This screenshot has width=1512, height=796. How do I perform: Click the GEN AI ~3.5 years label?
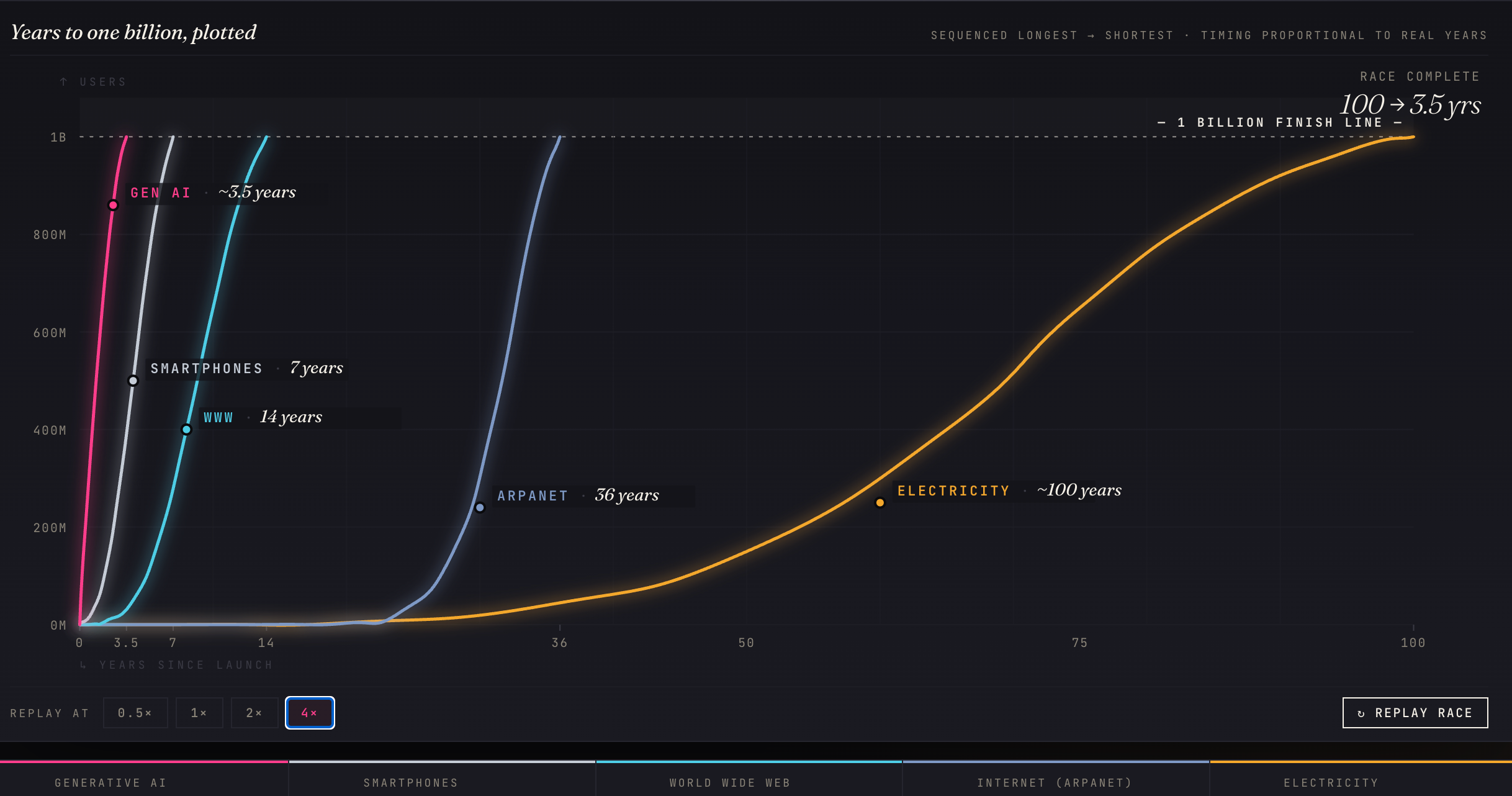tap(213, 192)
